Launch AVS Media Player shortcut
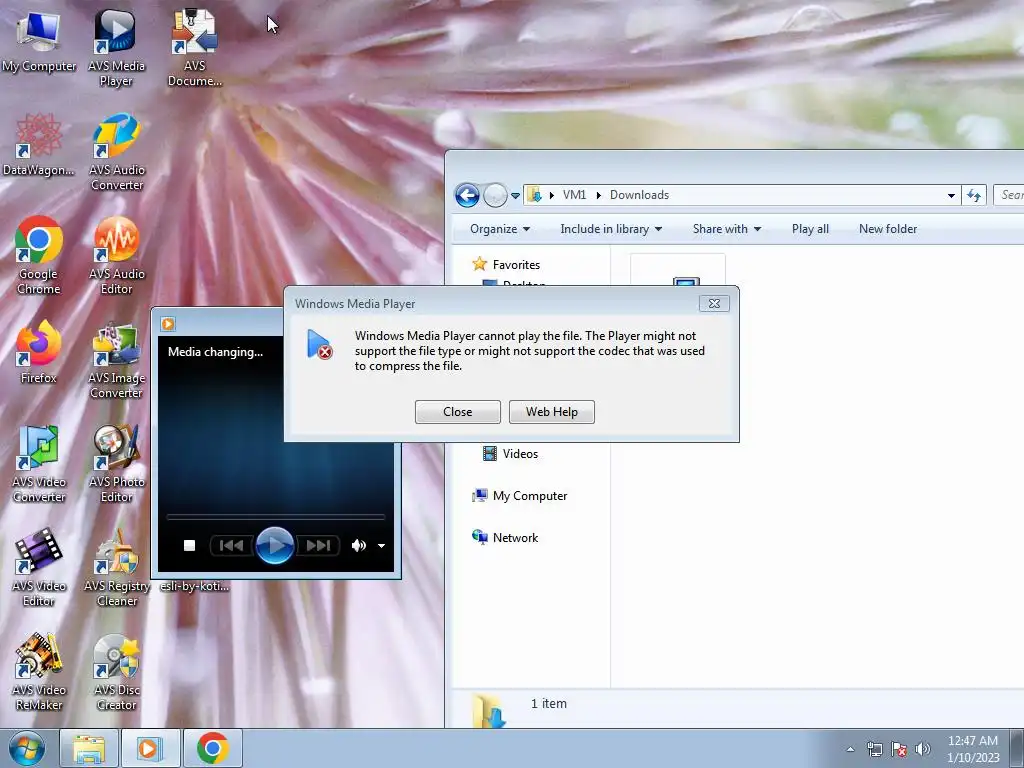The height and width of the screenshot is (768, 1024). point(116,49)
